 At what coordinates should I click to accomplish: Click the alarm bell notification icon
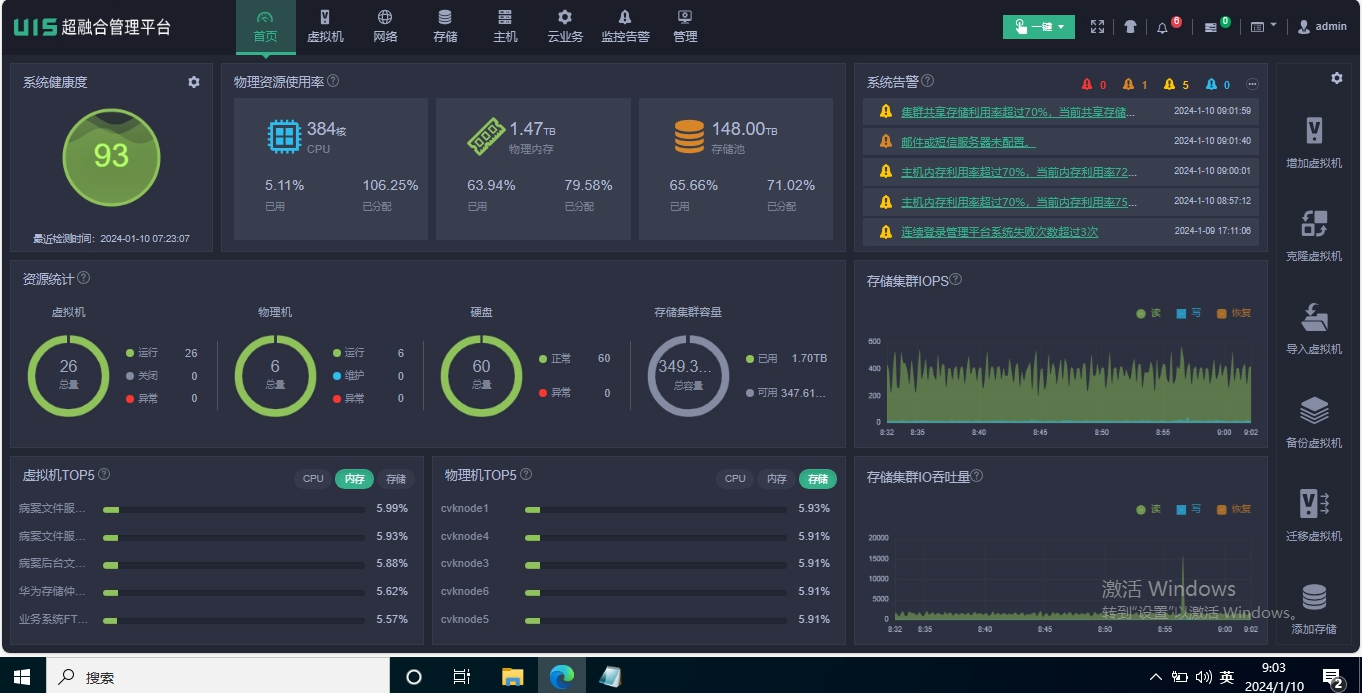coord(1162,28)
